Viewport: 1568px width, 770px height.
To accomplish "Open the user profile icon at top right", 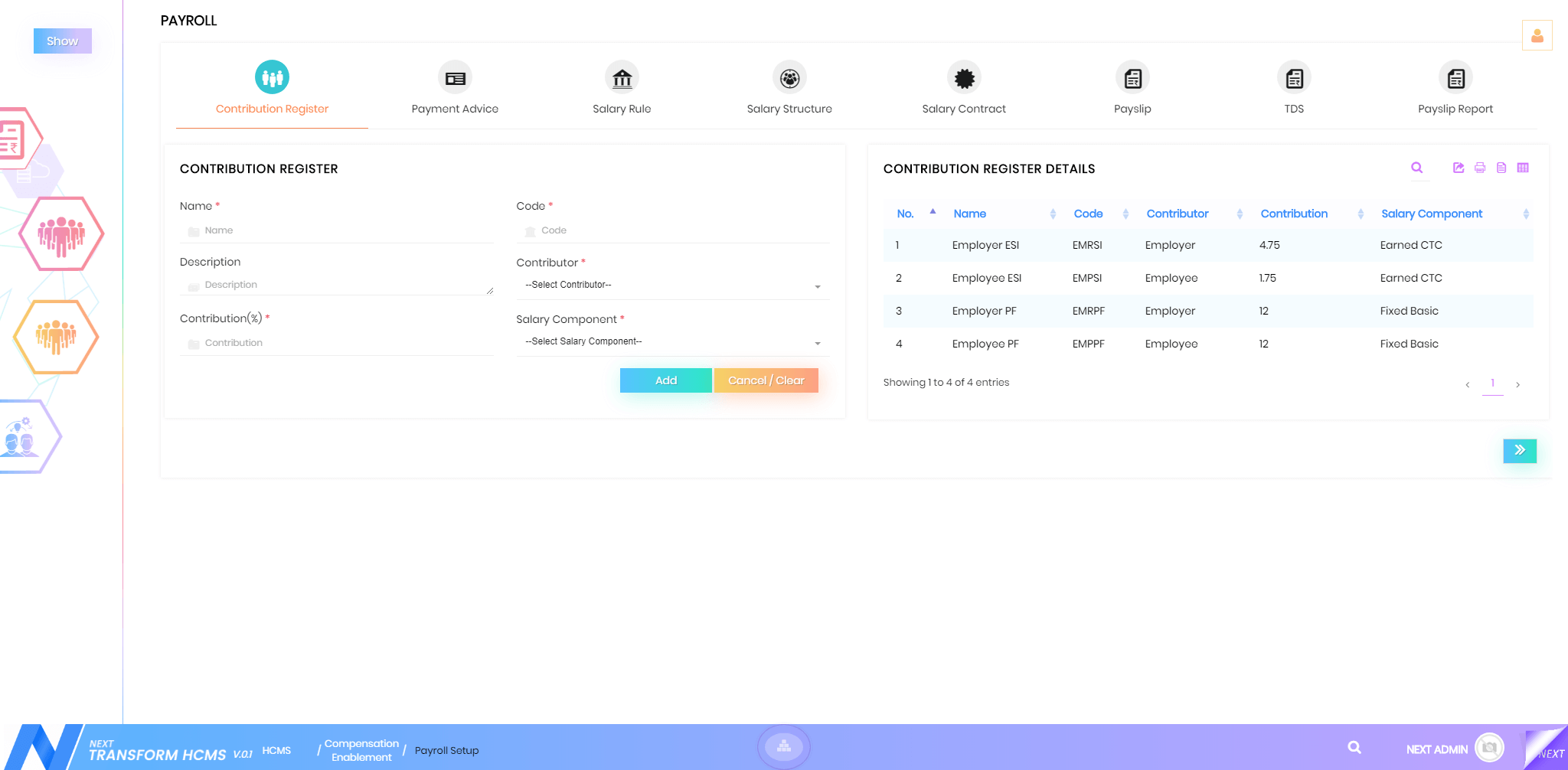I will [1537, 35].
